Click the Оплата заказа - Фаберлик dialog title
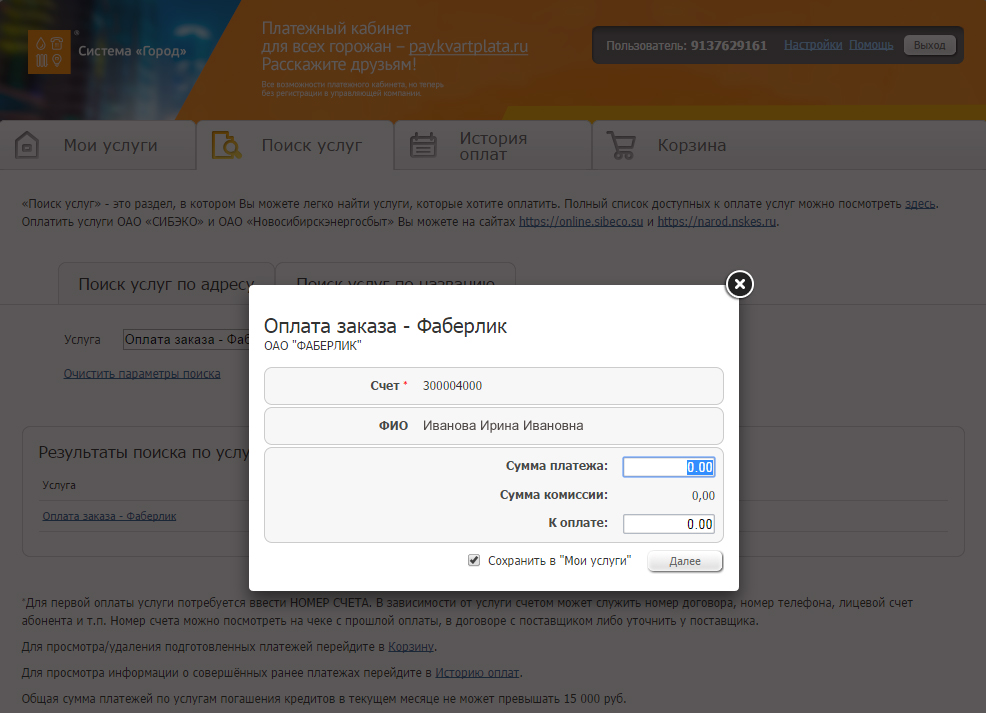Viewport: 986px width, 713px height. pos(385,326)
